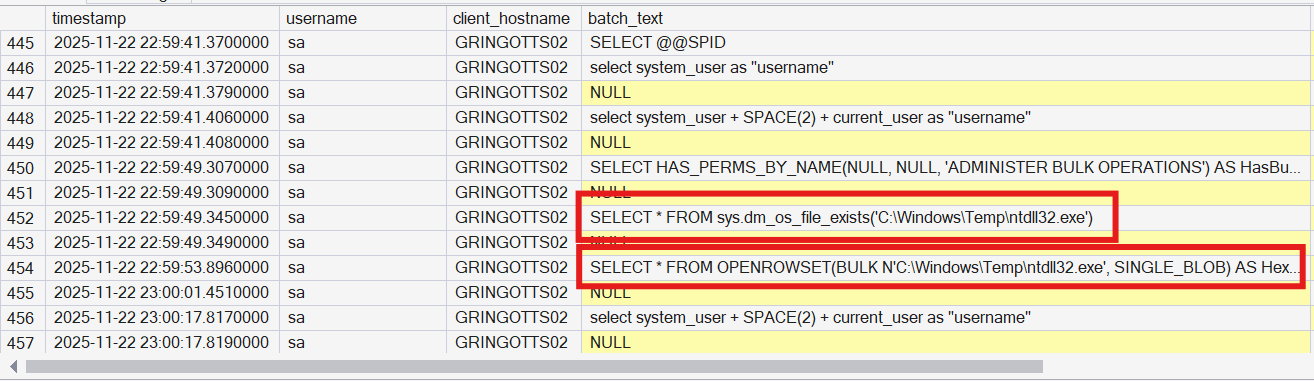Select row 446 'select system_user as "username"' cell

coord(947,68)
